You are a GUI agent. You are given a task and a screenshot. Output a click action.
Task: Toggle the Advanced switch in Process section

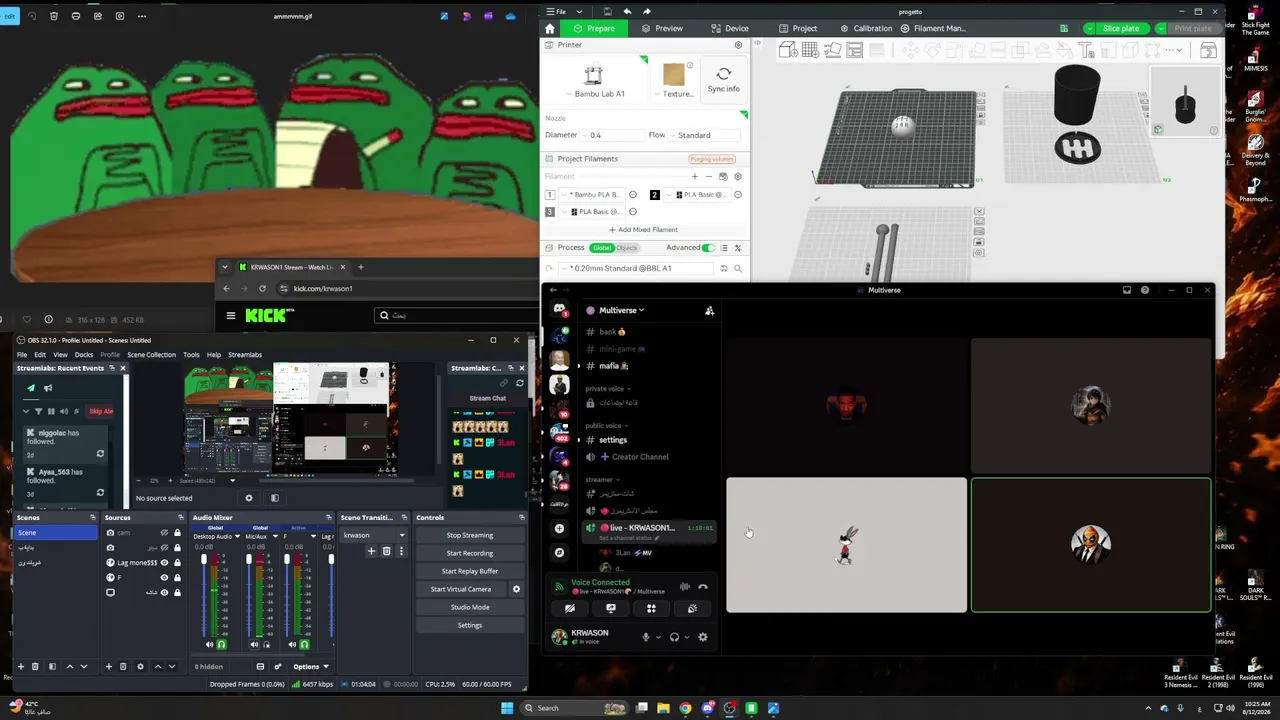(x=708, y=248)
